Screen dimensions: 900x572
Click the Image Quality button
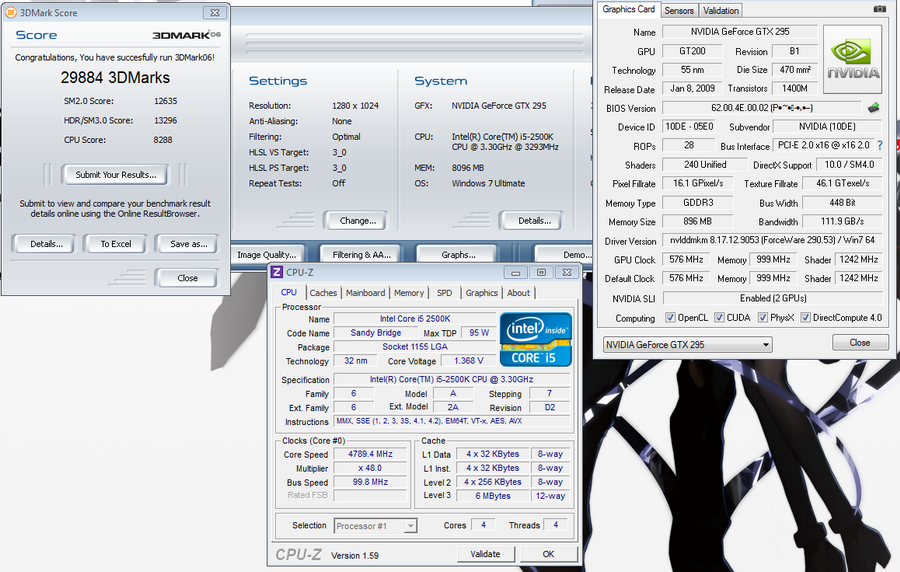(266, 254)
